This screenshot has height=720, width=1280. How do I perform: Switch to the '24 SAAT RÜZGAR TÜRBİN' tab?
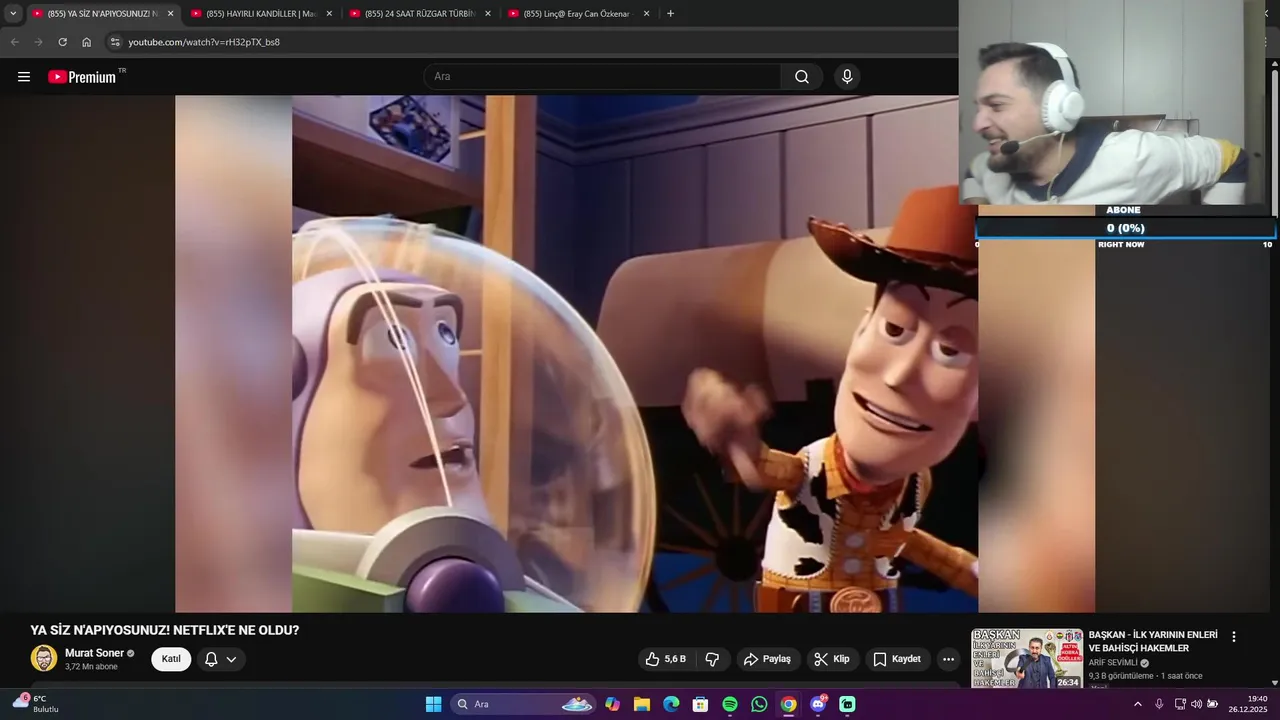[x=420, y=14]
